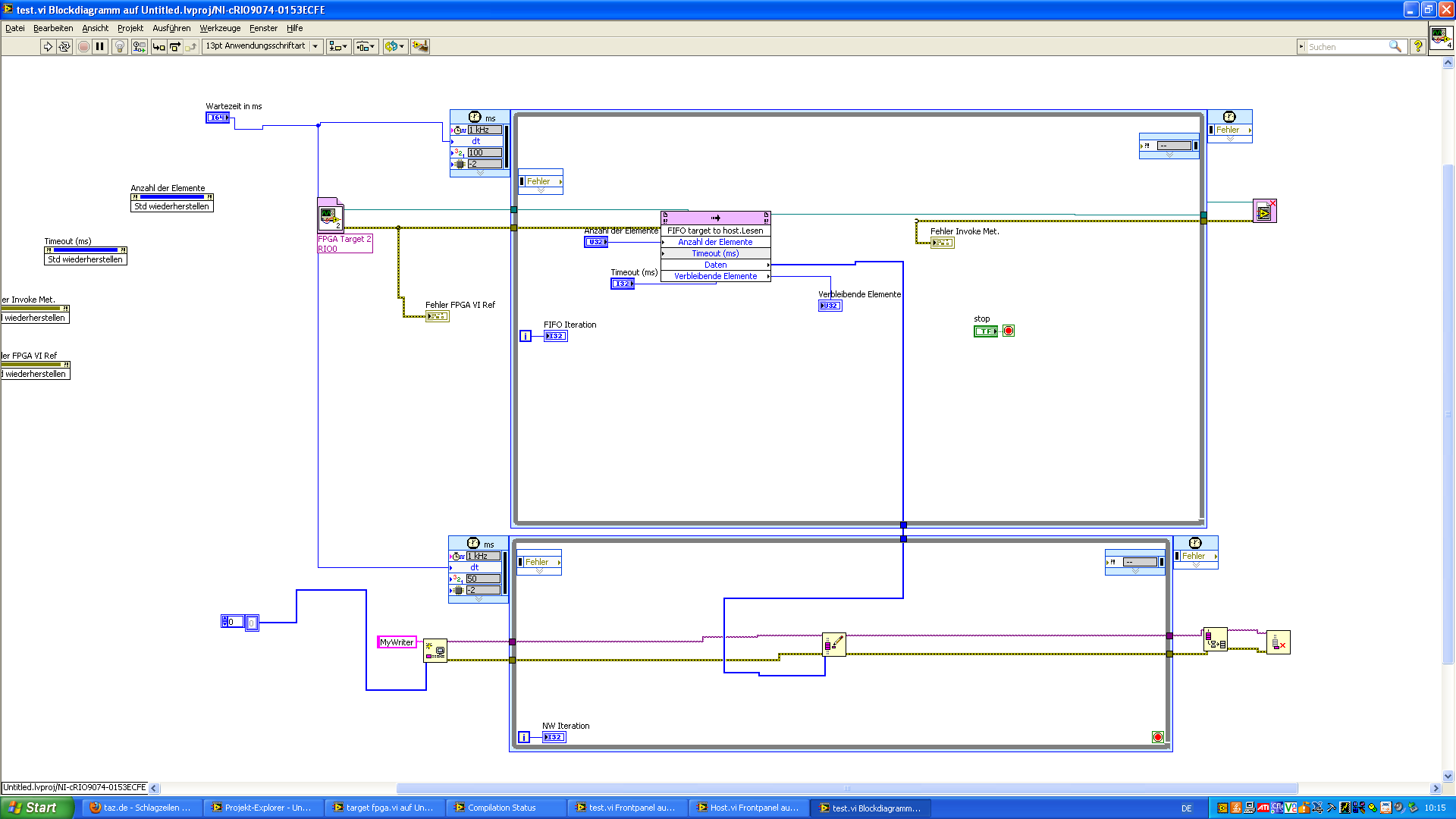Viewport: 1456px width, 819px height.
Task: Click the Run Continuously button
Action: click(64, 47)
